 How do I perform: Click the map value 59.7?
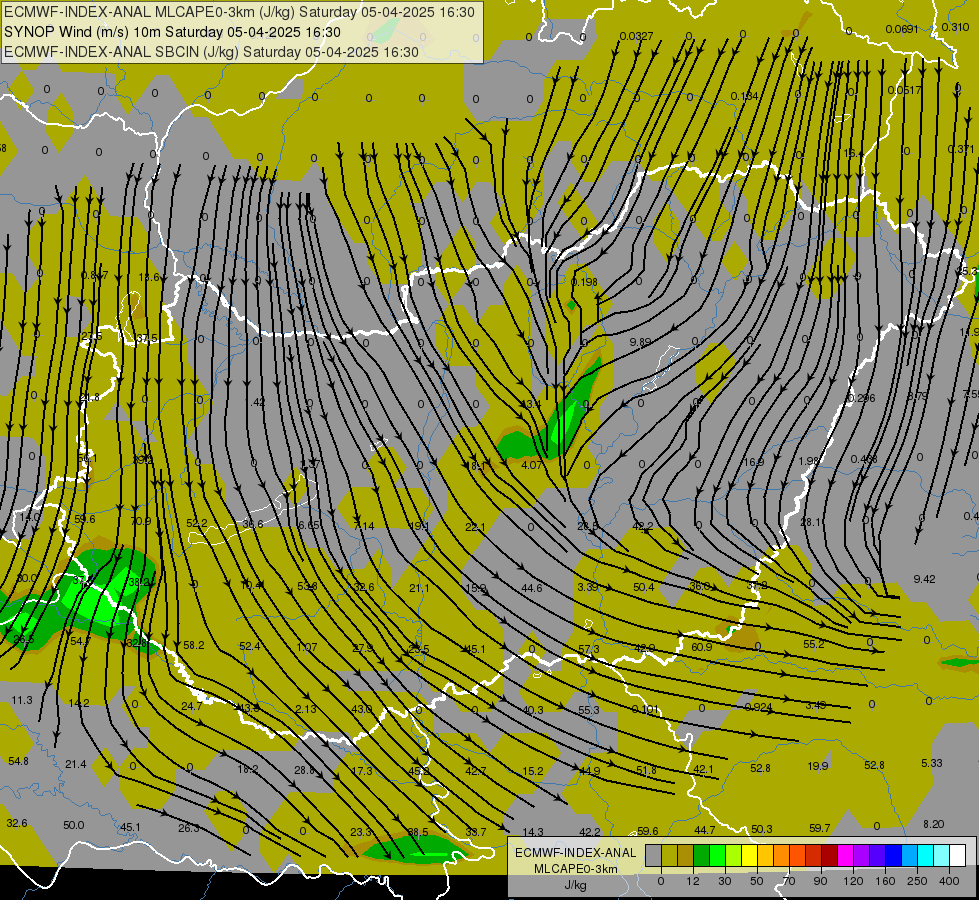tap(820, 828)
